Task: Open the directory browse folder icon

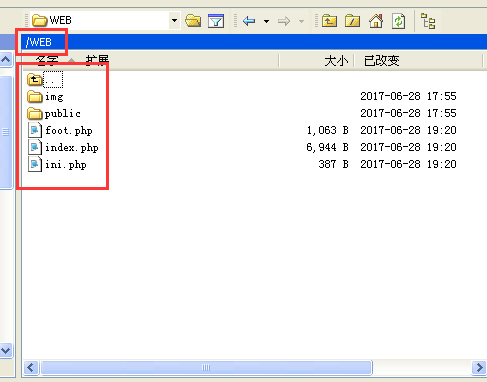Action: (193, 21)
